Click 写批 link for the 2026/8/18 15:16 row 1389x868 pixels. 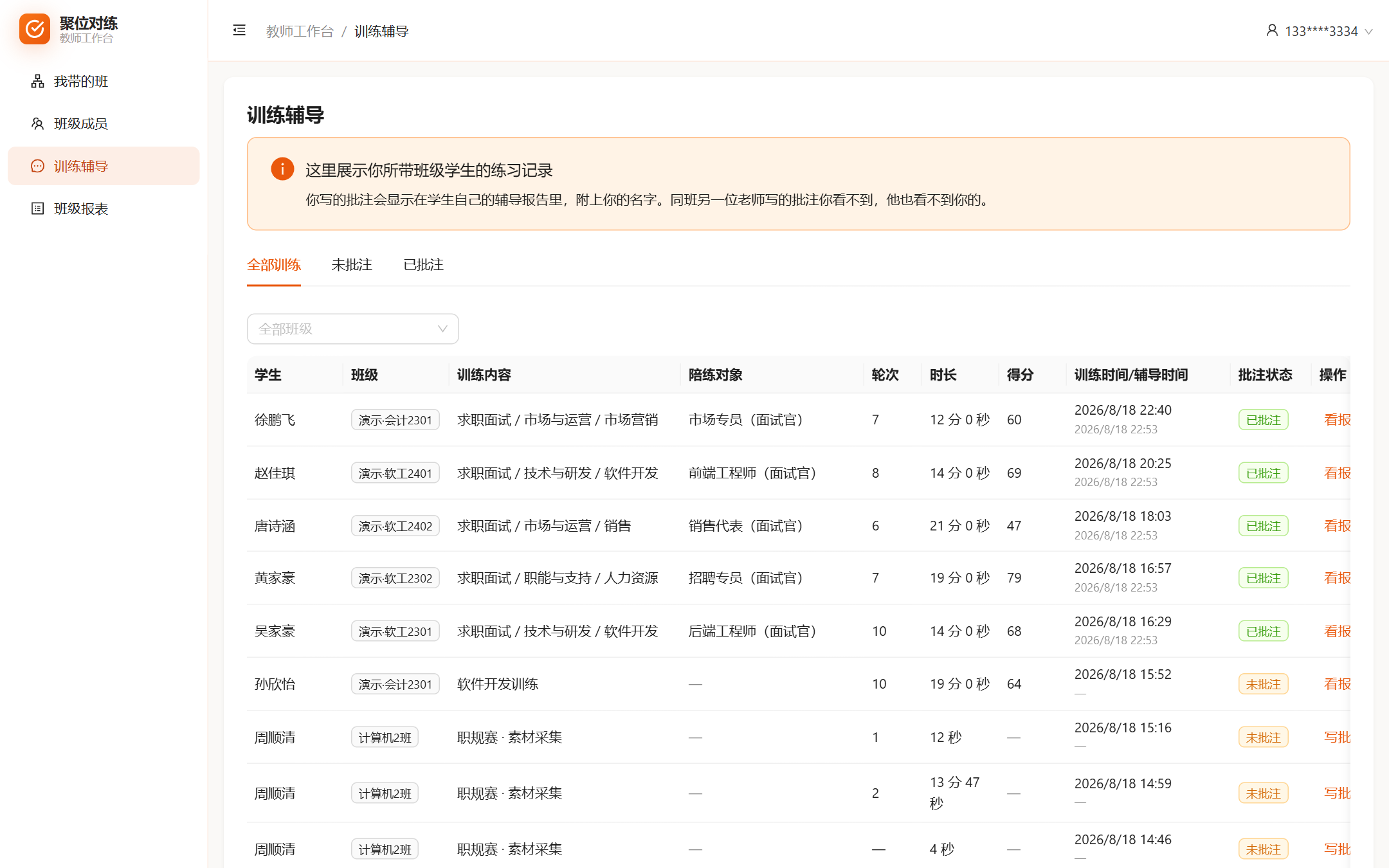point(1337,737)
